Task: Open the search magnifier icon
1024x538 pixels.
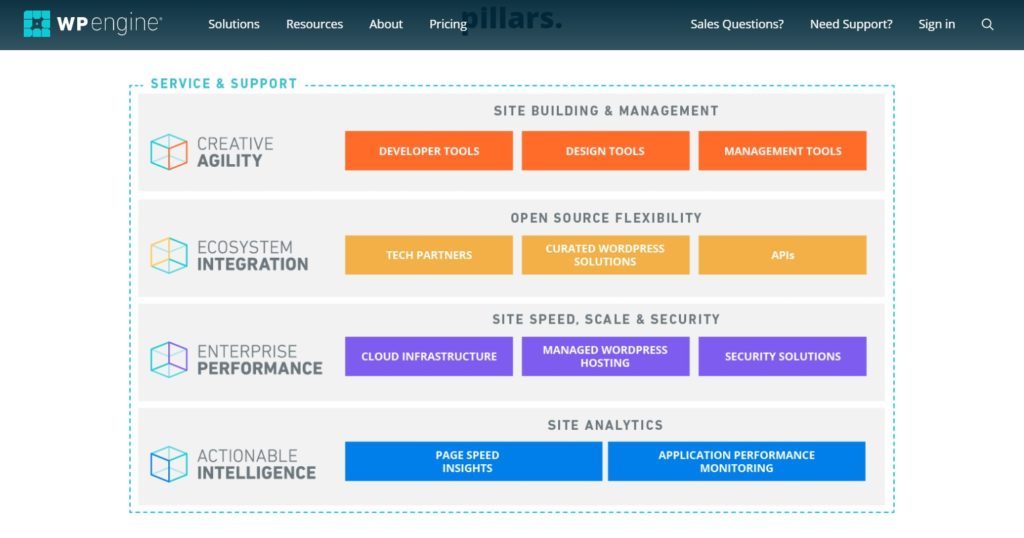Action: click(x=987, y=24)
